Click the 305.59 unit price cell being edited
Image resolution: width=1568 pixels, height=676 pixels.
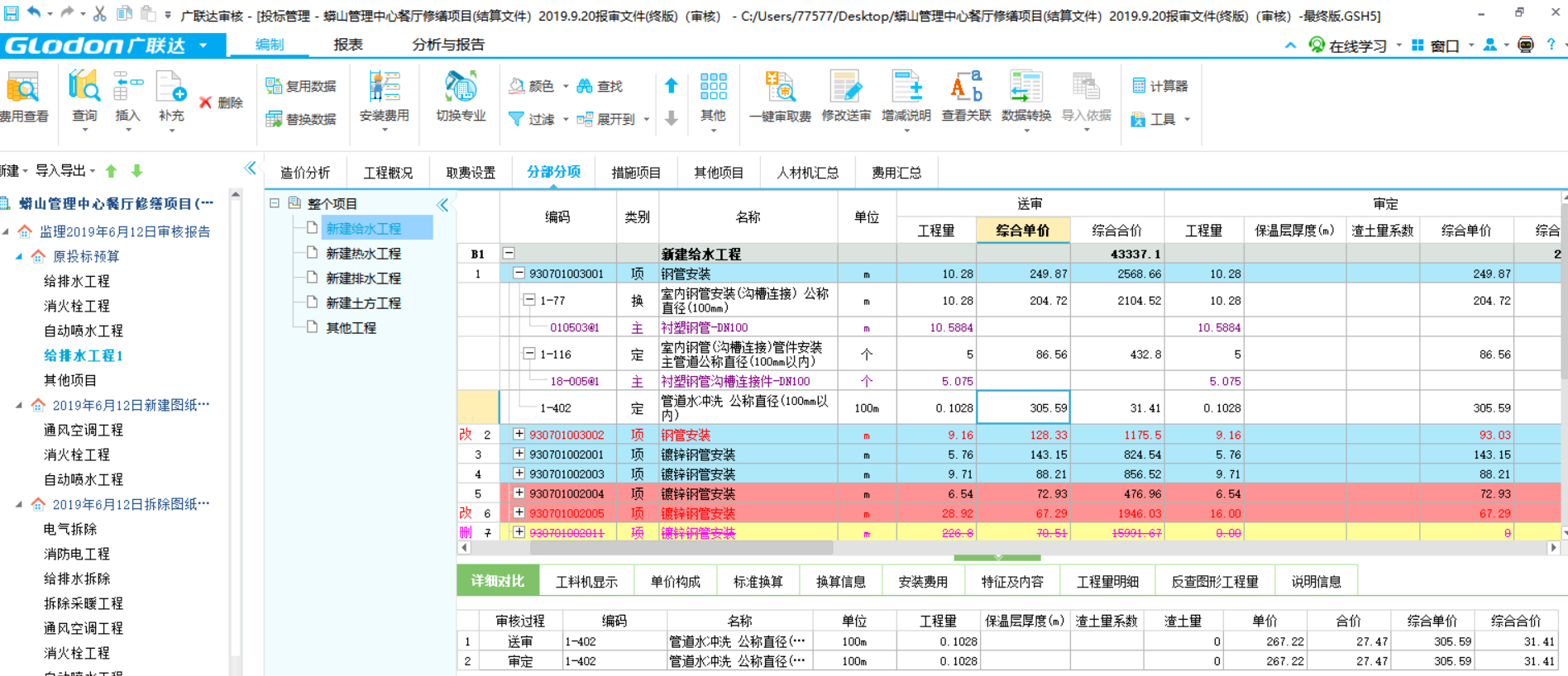click(x=1024, y=407)
